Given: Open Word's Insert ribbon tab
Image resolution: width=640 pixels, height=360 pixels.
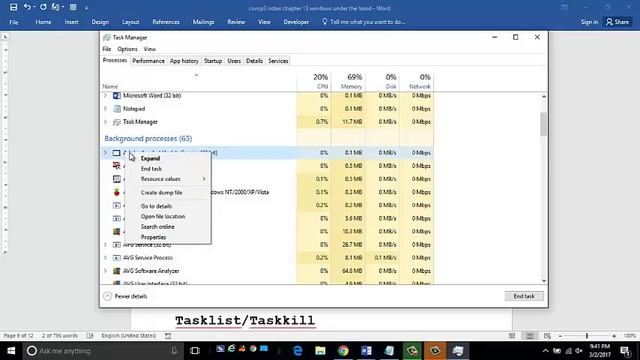Looking at the screenshot, I should click(x=71, y=22).
